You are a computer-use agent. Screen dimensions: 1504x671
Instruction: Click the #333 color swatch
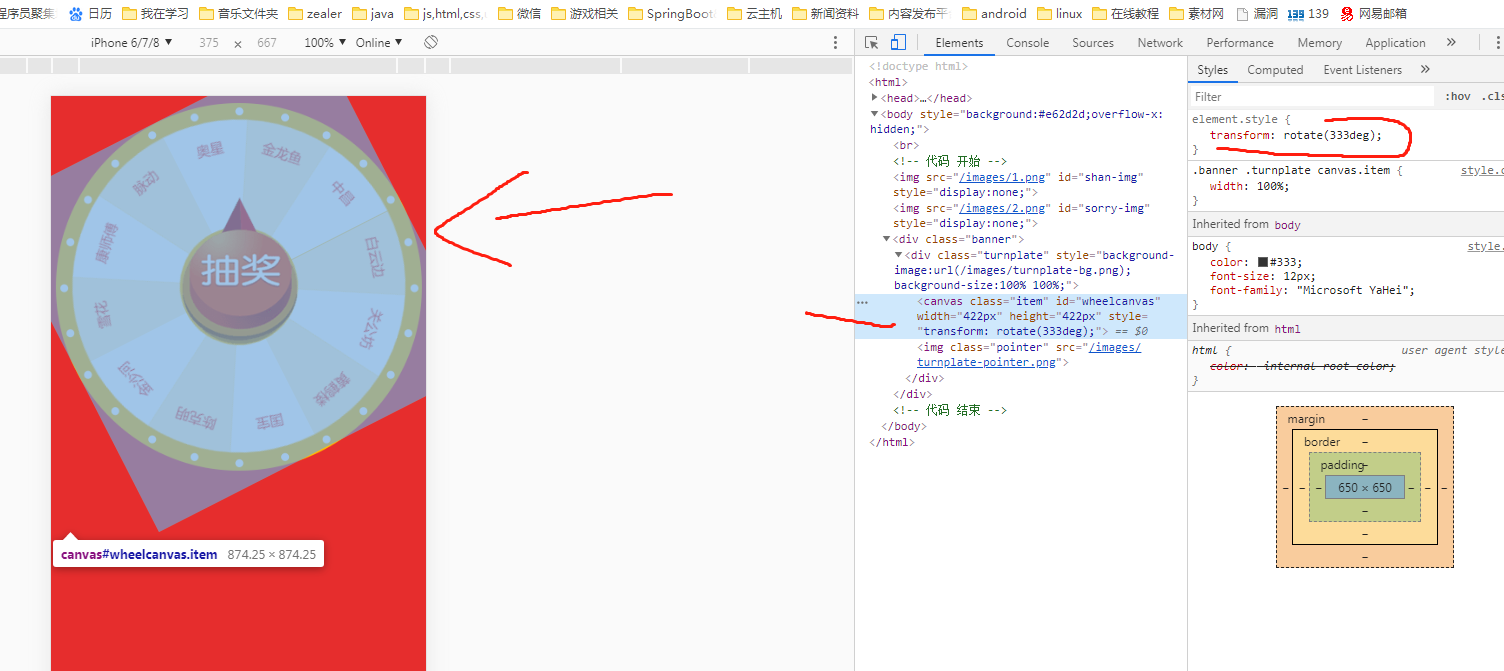point(1263,262)
